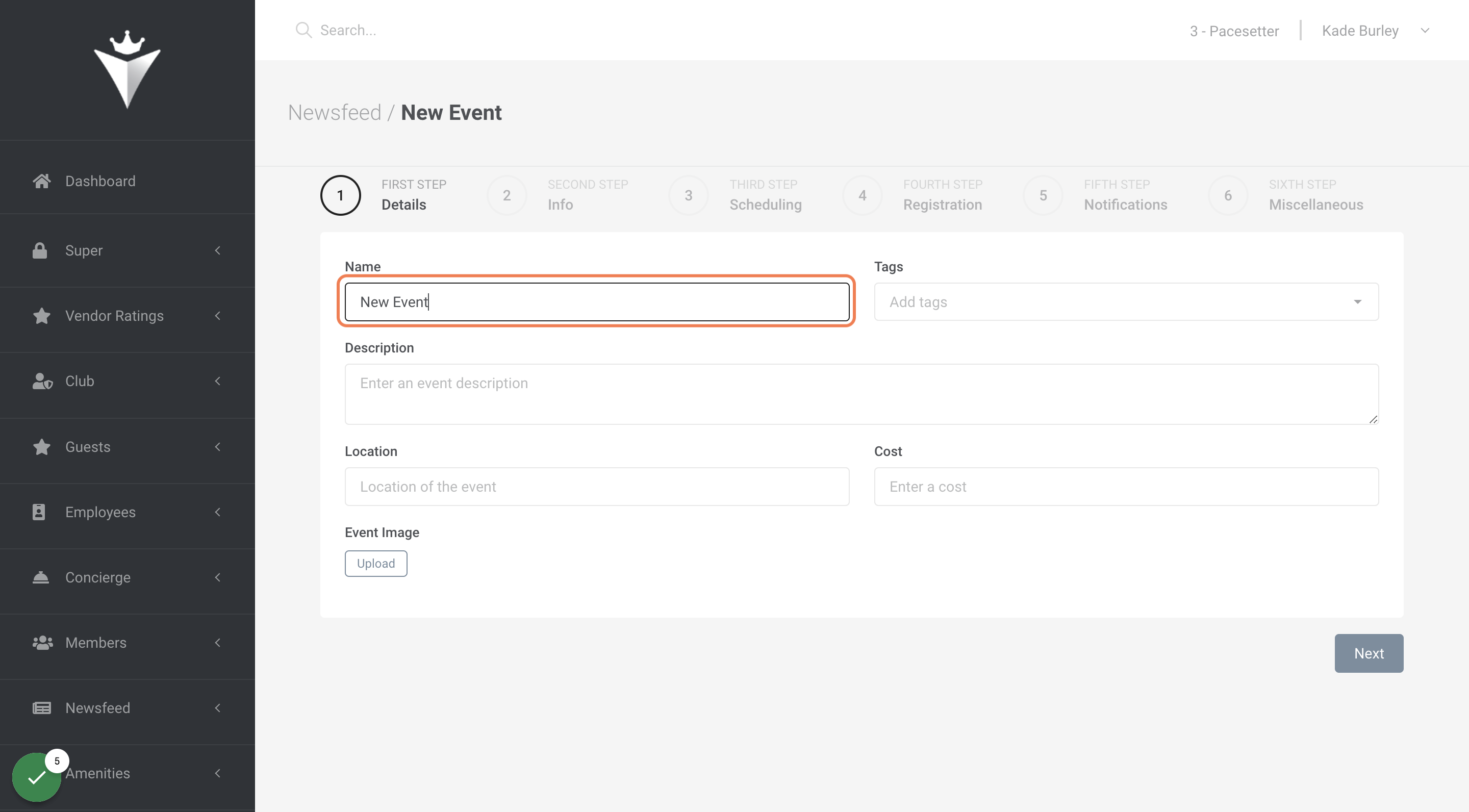Go to step 4 Registration
Image resolution: width=1469 pixels, height=812 pixels.
coord(913,195)
